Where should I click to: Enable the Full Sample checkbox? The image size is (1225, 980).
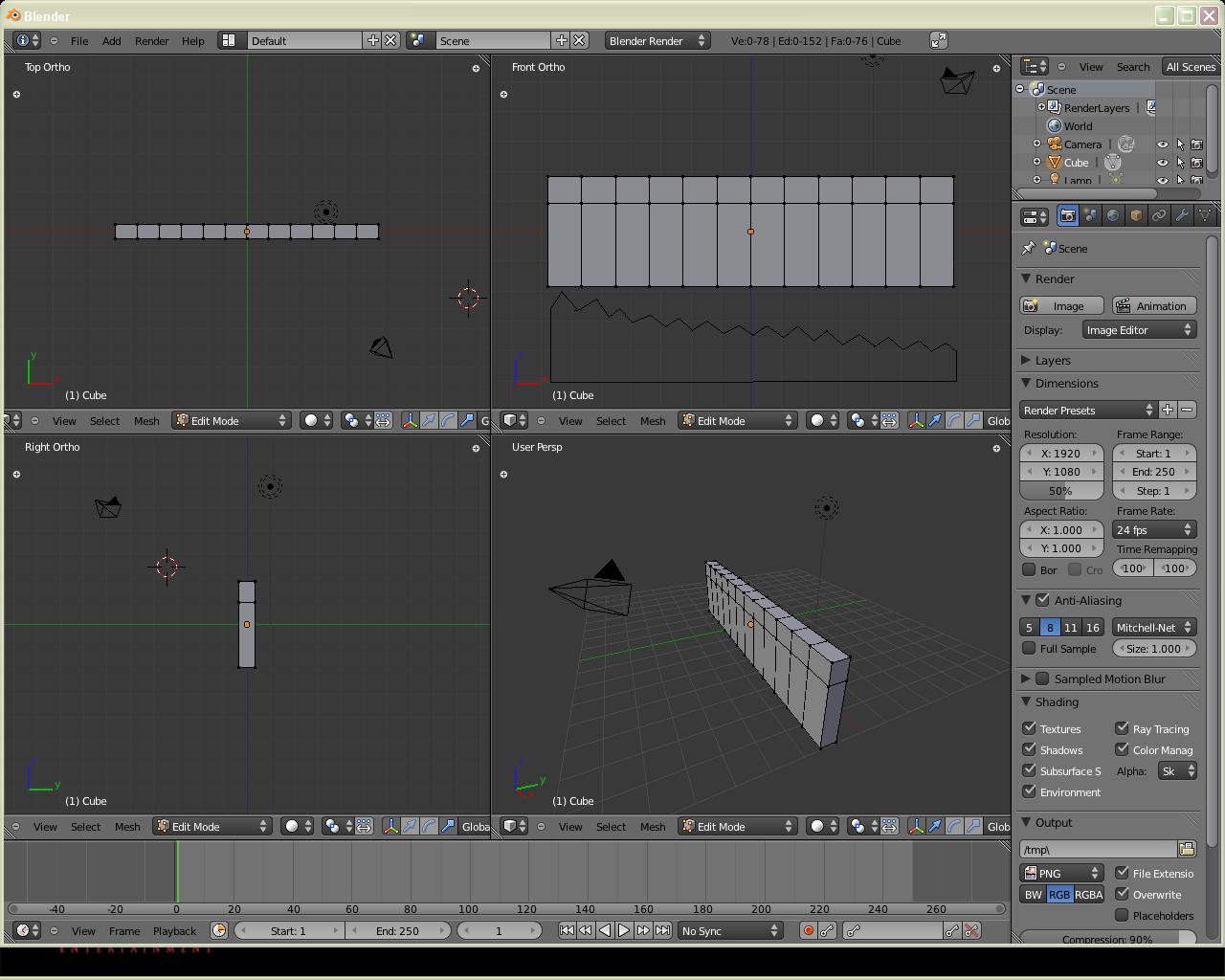(x=1030, y=648)
